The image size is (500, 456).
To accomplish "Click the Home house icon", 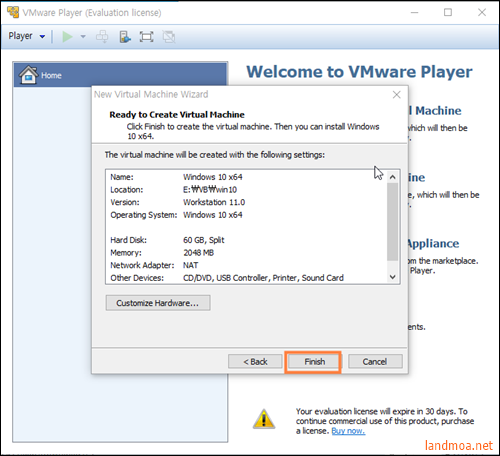I will click(x=28, y=75).
